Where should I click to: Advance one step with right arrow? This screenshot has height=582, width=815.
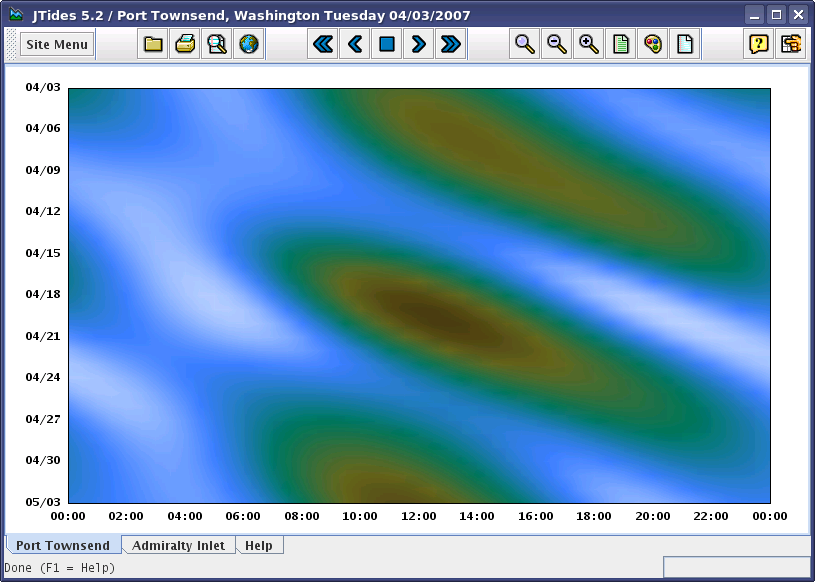[419, 44]
